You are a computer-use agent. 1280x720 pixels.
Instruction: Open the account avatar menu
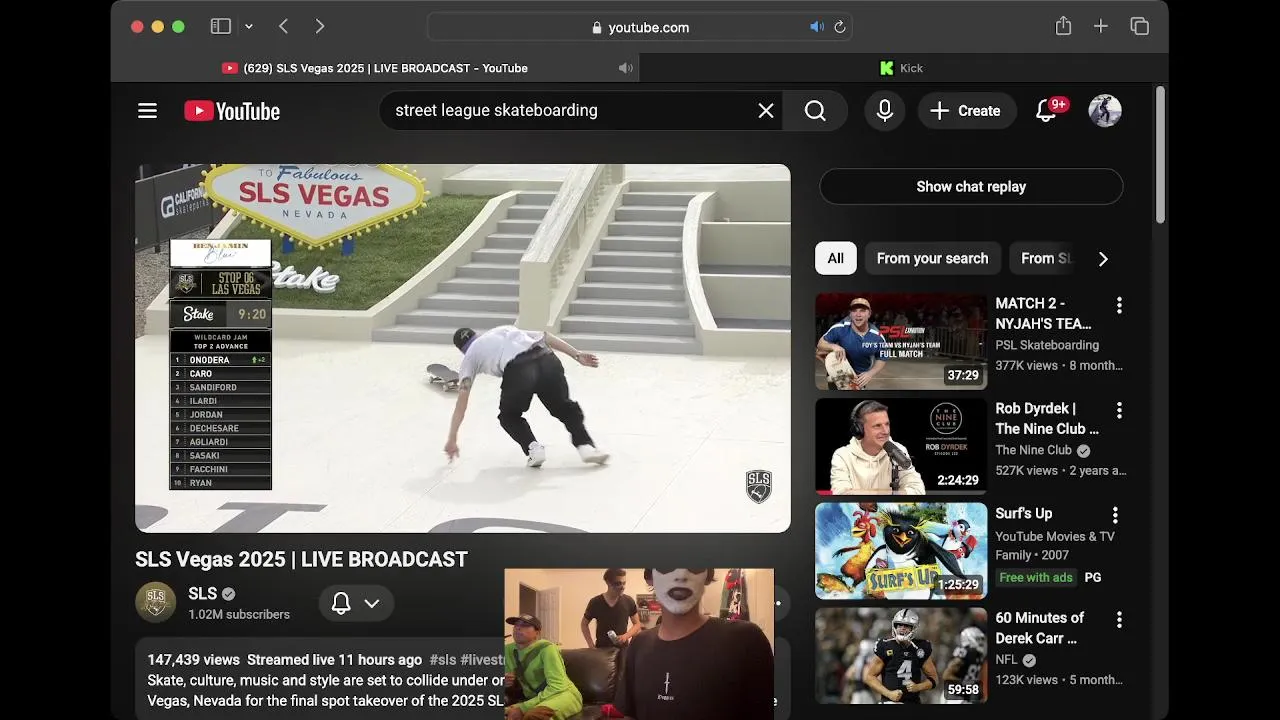point(1105,111)
